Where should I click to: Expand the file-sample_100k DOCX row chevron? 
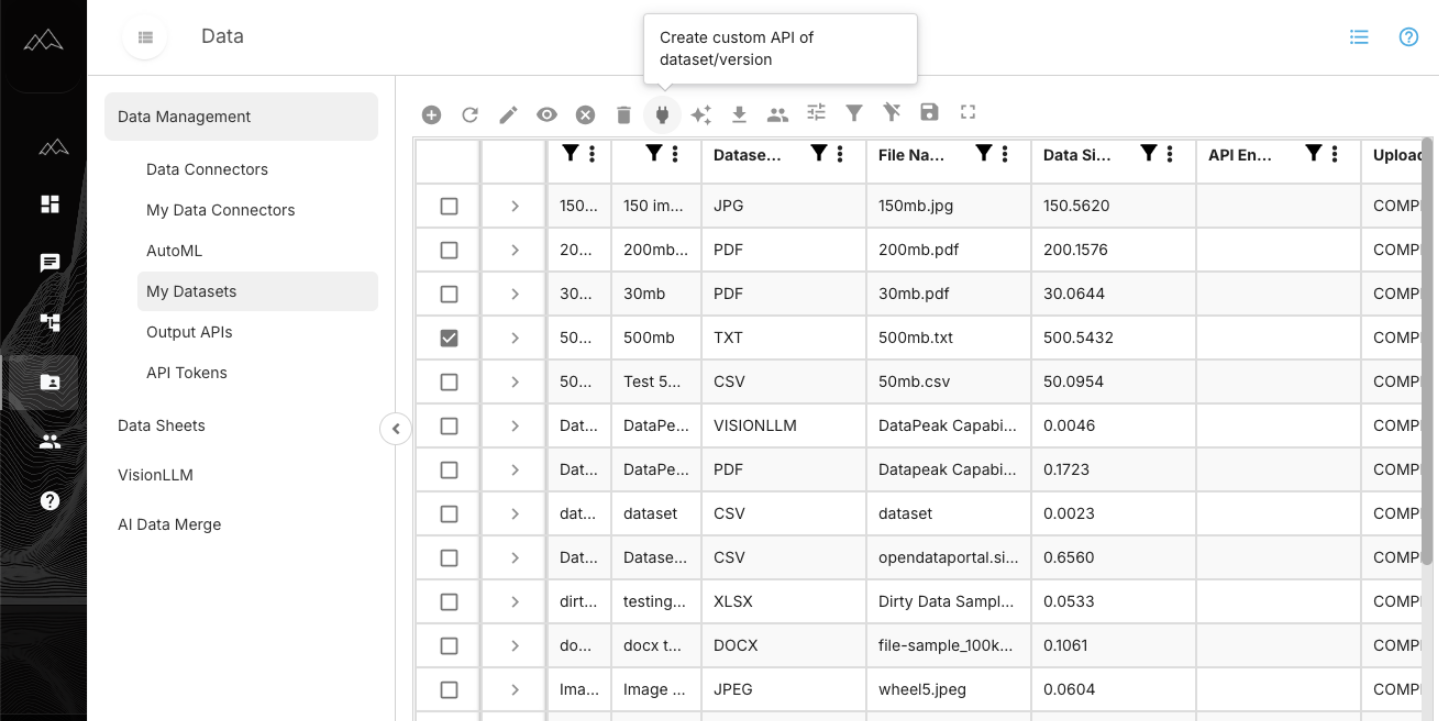[515, 645]
